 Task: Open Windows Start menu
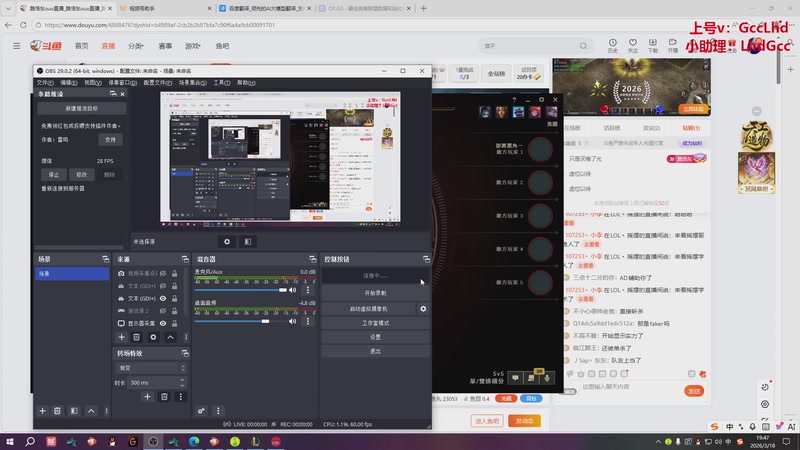tap(10, 441)
